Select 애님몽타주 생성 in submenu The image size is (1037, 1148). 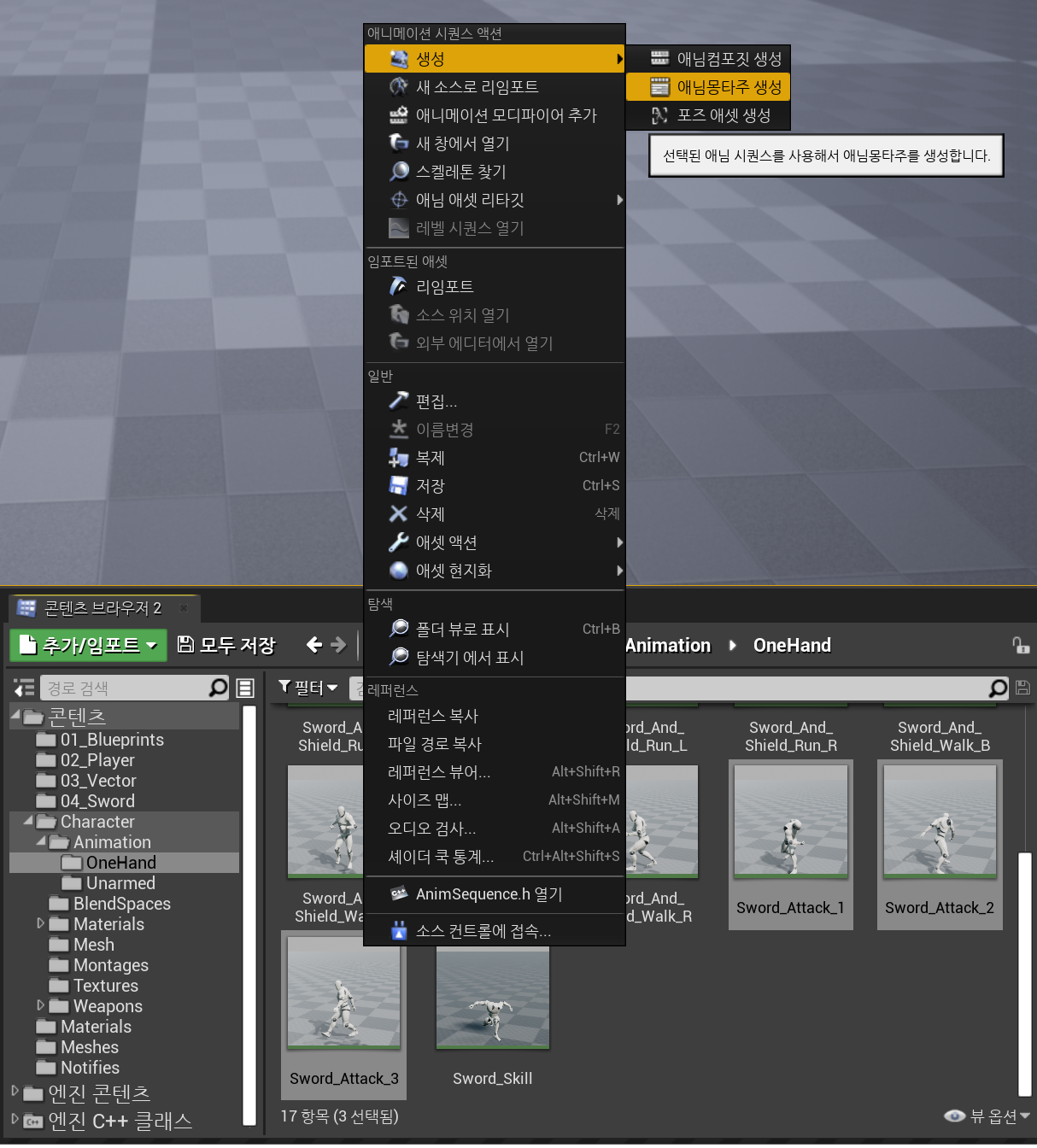coord(708,87)
